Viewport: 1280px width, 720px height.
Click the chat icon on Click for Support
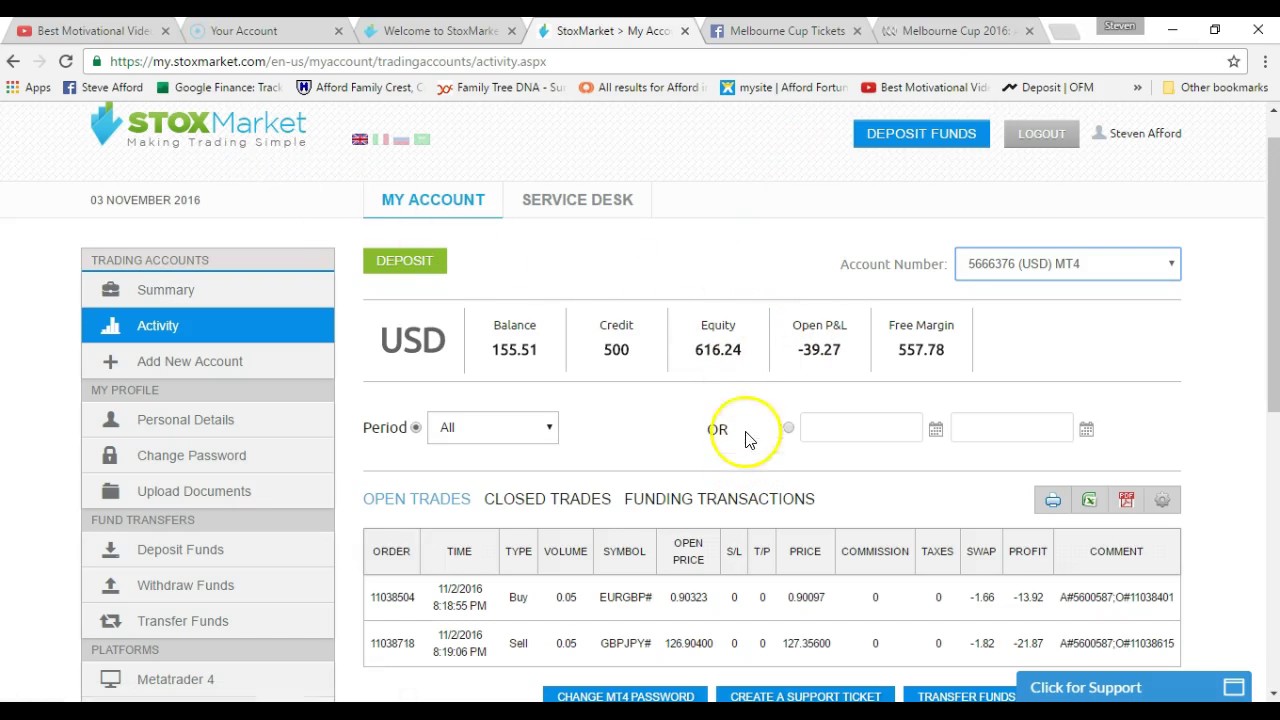(1234, 687)
